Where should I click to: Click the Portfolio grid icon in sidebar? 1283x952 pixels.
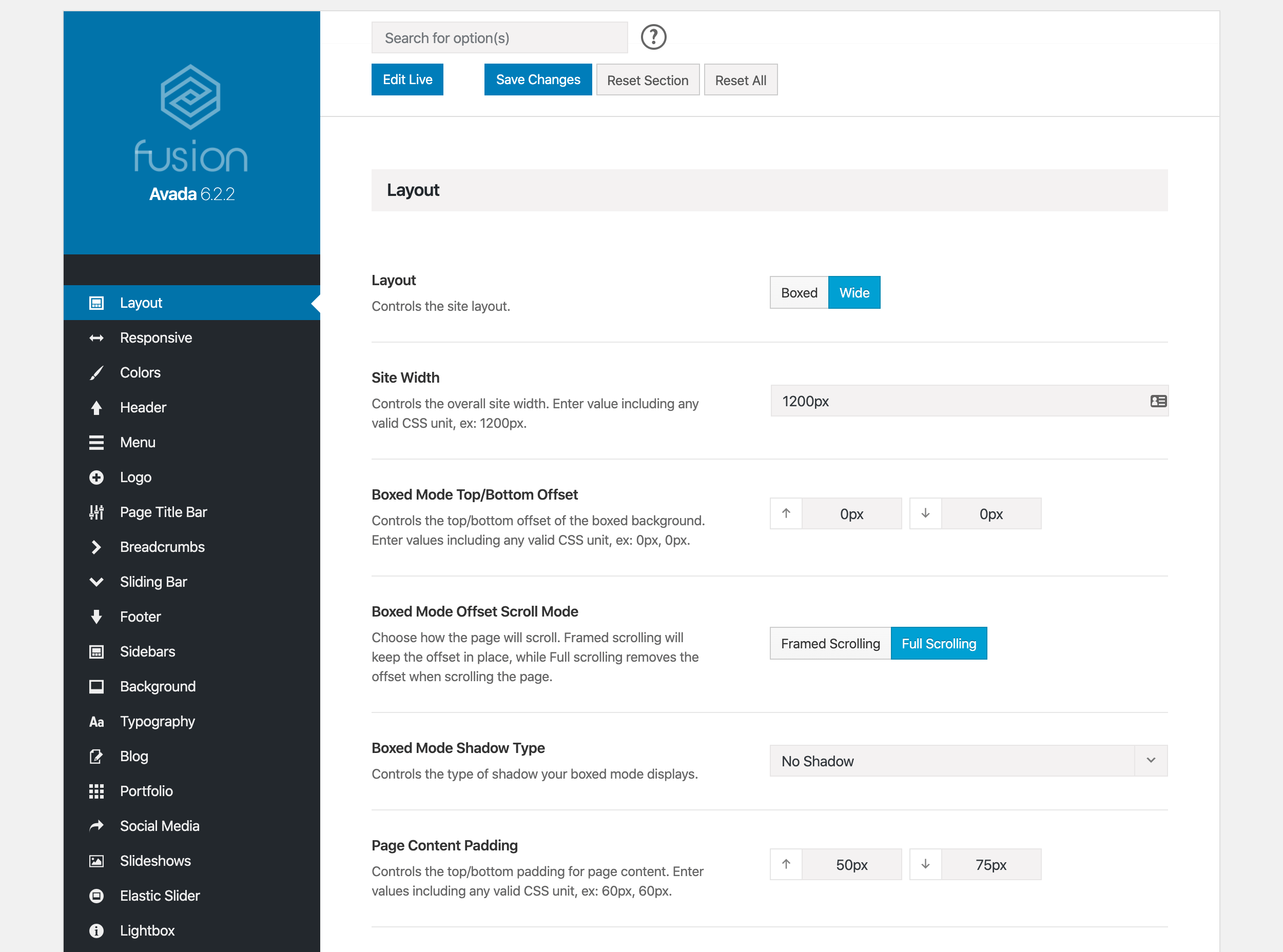(96, 791)
